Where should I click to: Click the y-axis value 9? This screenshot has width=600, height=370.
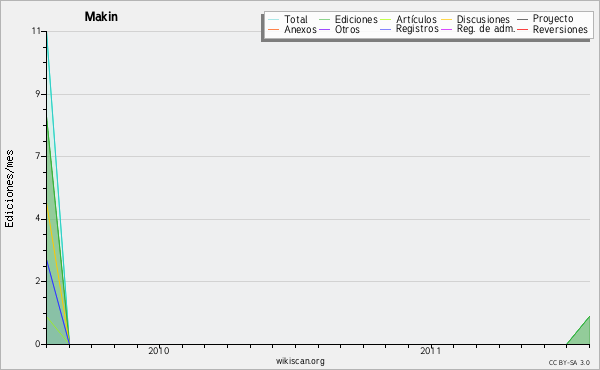38,94
